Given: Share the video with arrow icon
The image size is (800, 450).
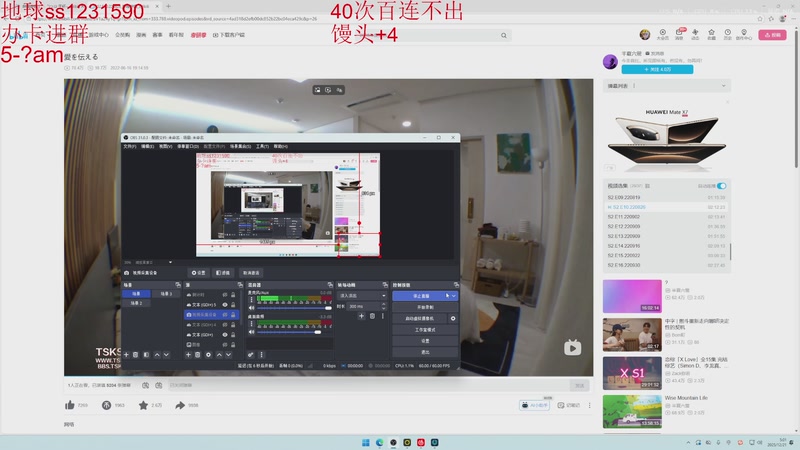Looking at the screenshot, I should tap(180, 405).
